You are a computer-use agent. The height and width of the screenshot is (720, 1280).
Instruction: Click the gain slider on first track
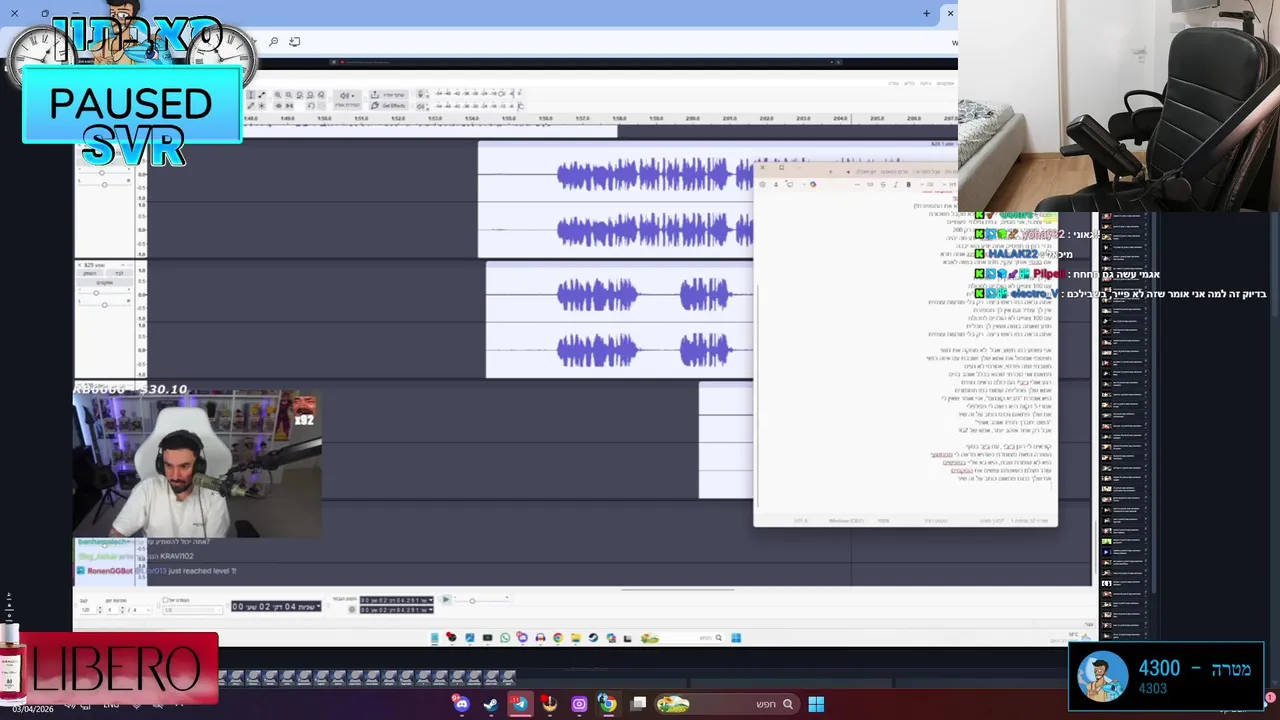[102, 172]
